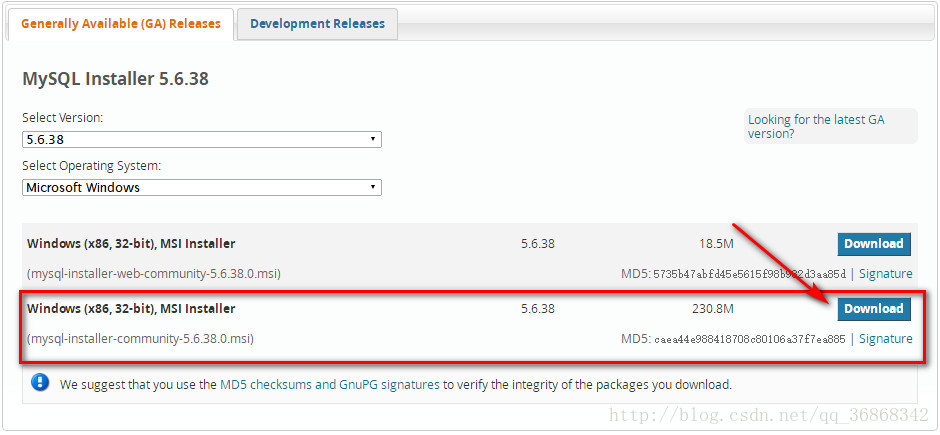Viewport: 940px width, 435px height.
Task: Click the 'Select Version:' label
Action: point(62,118)
